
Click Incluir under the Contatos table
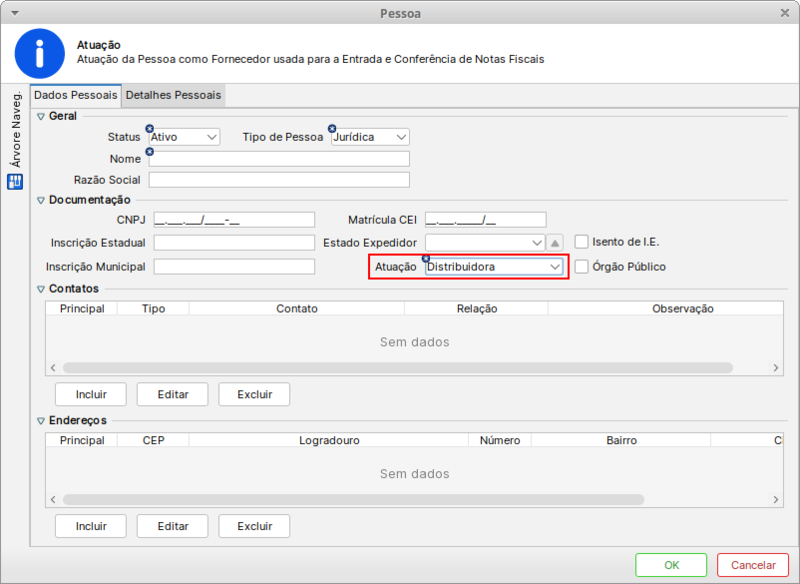click(90, 394)
